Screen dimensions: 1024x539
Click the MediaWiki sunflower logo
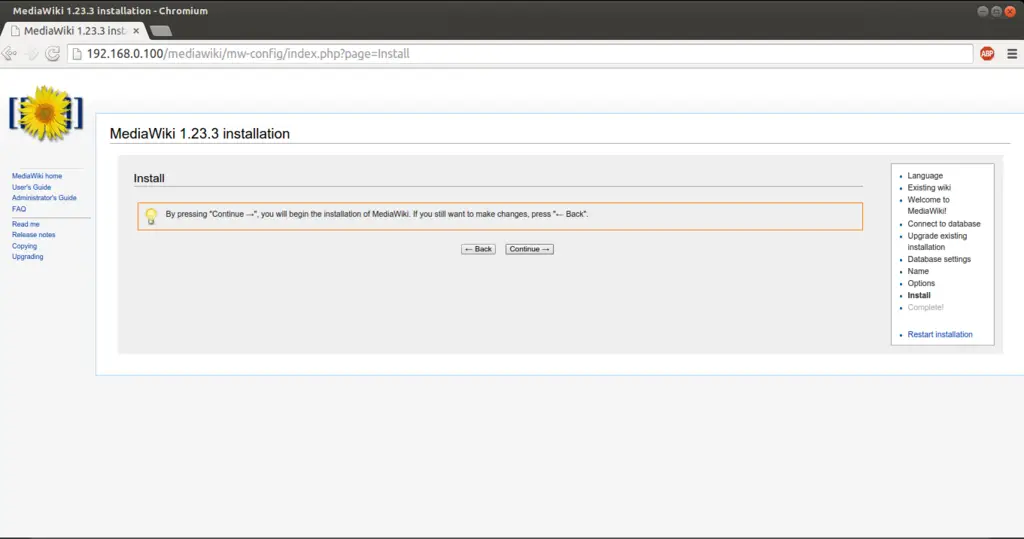[x=46, y=114]
